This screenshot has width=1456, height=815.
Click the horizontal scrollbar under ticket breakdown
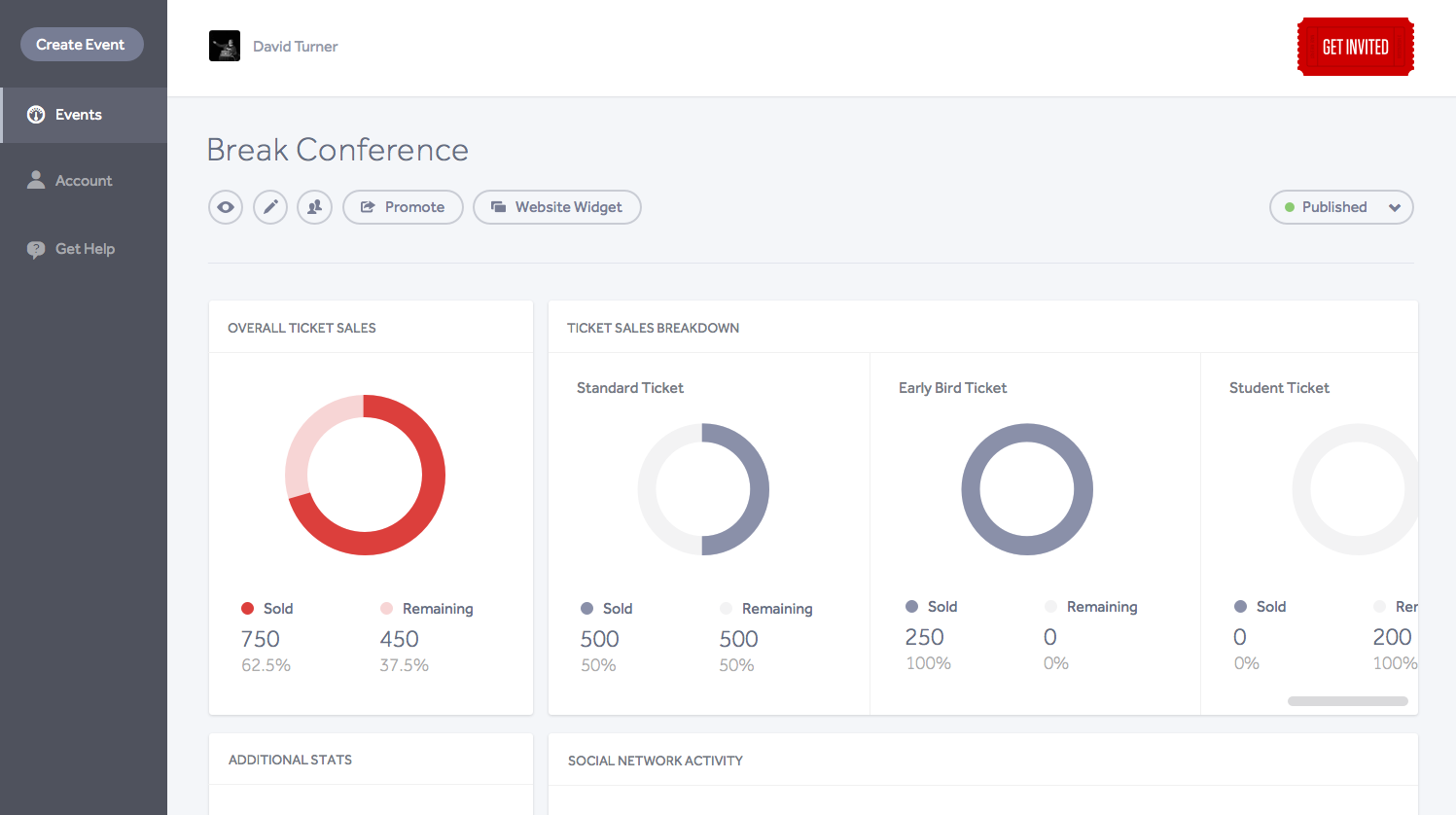coord(1347,701)
